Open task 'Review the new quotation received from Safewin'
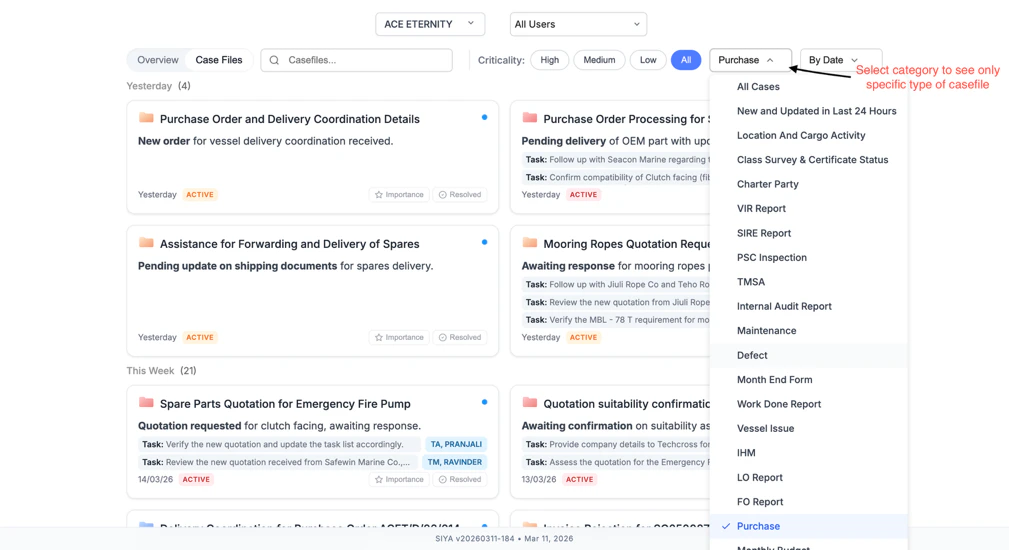Image resolution: width=1009 pixels, height=550 pixels. tap(277, 462)
